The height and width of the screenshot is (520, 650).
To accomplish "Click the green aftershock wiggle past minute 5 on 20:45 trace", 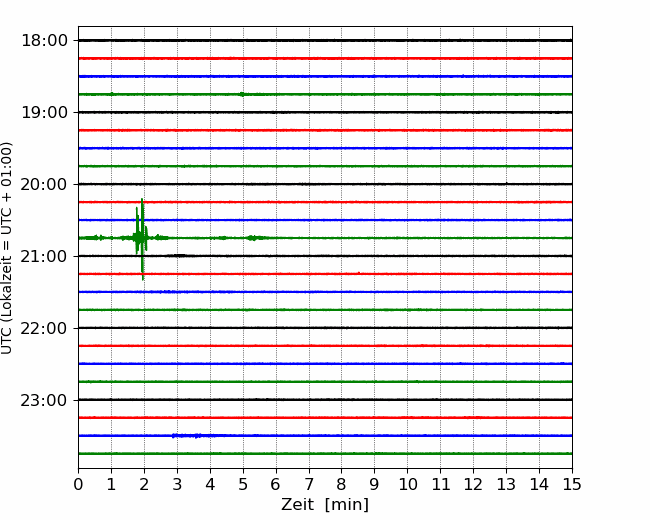I will [x=256, y=238].
